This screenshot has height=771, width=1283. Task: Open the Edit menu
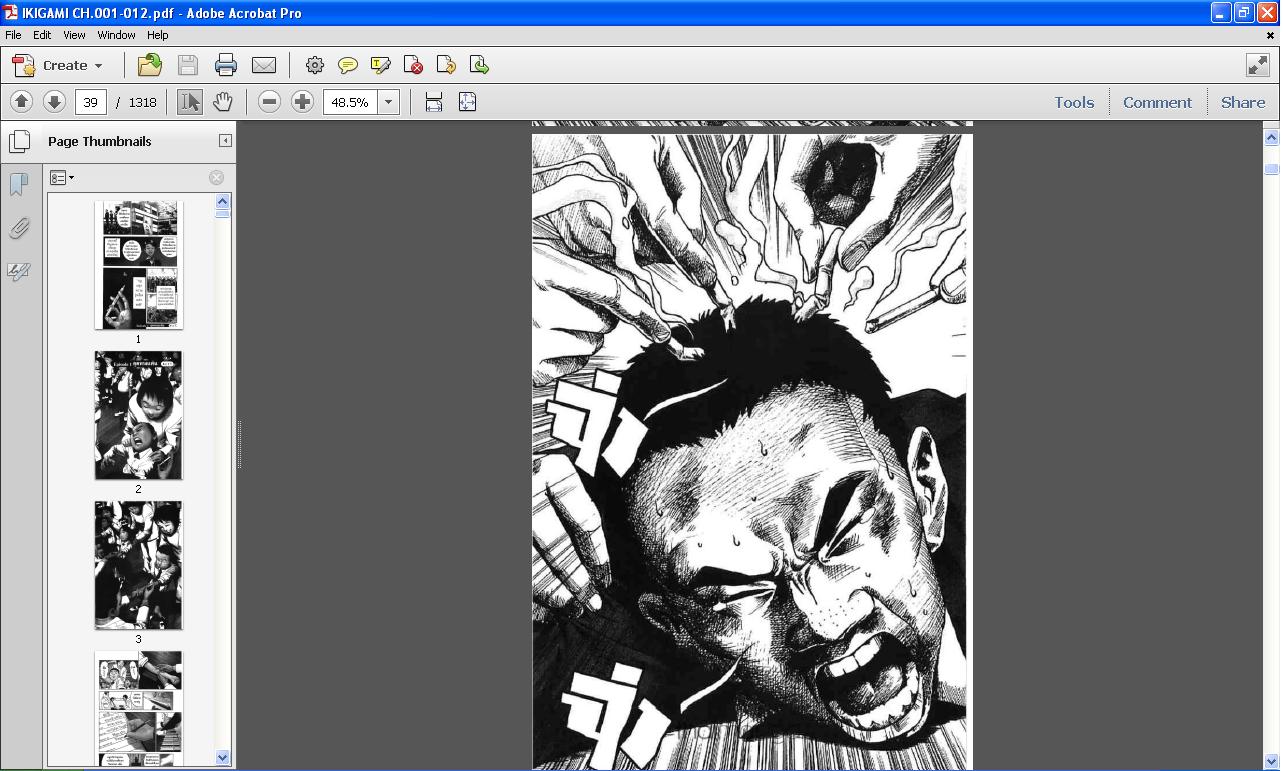coord(42,35)
